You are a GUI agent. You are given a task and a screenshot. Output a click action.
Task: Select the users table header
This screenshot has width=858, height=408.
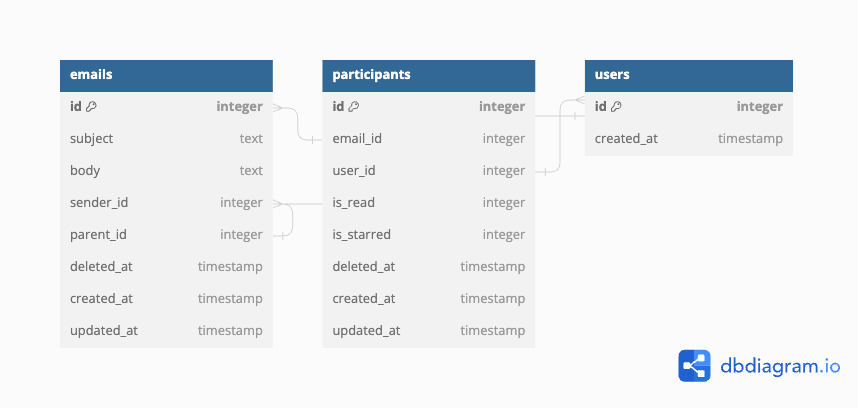coord(688,75)
